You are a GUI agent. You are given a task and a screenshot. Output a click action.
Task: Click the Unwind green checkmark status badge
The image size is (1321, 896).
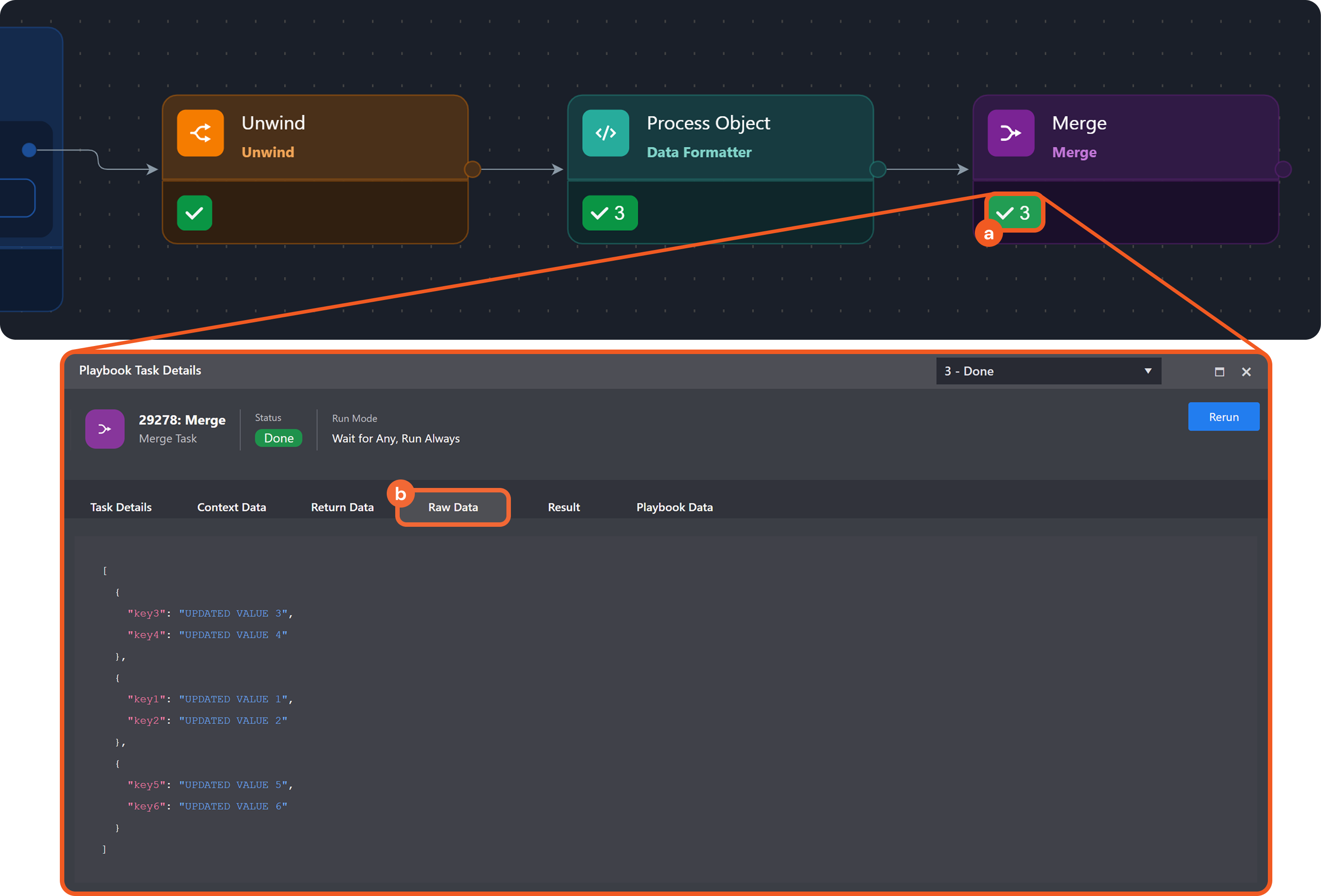194,213
